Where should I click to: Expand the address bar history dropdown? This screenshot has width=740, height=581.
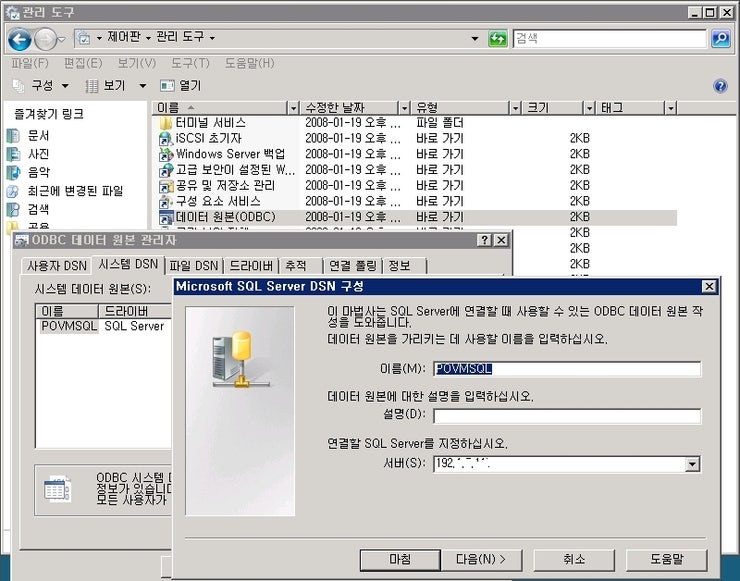[475, 38]
